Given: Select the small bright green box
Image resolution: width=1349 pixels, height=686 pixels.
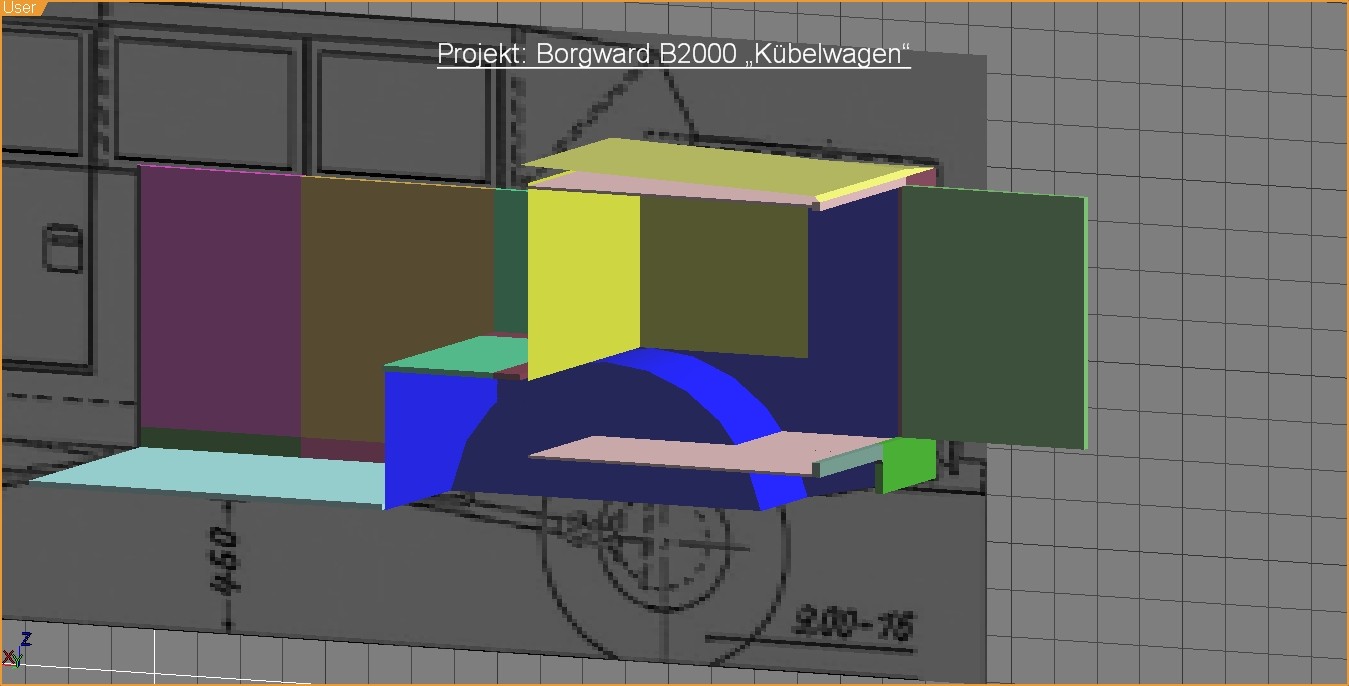Looking at the screenshot, I should pyautogui.click(x=908, y=464).
